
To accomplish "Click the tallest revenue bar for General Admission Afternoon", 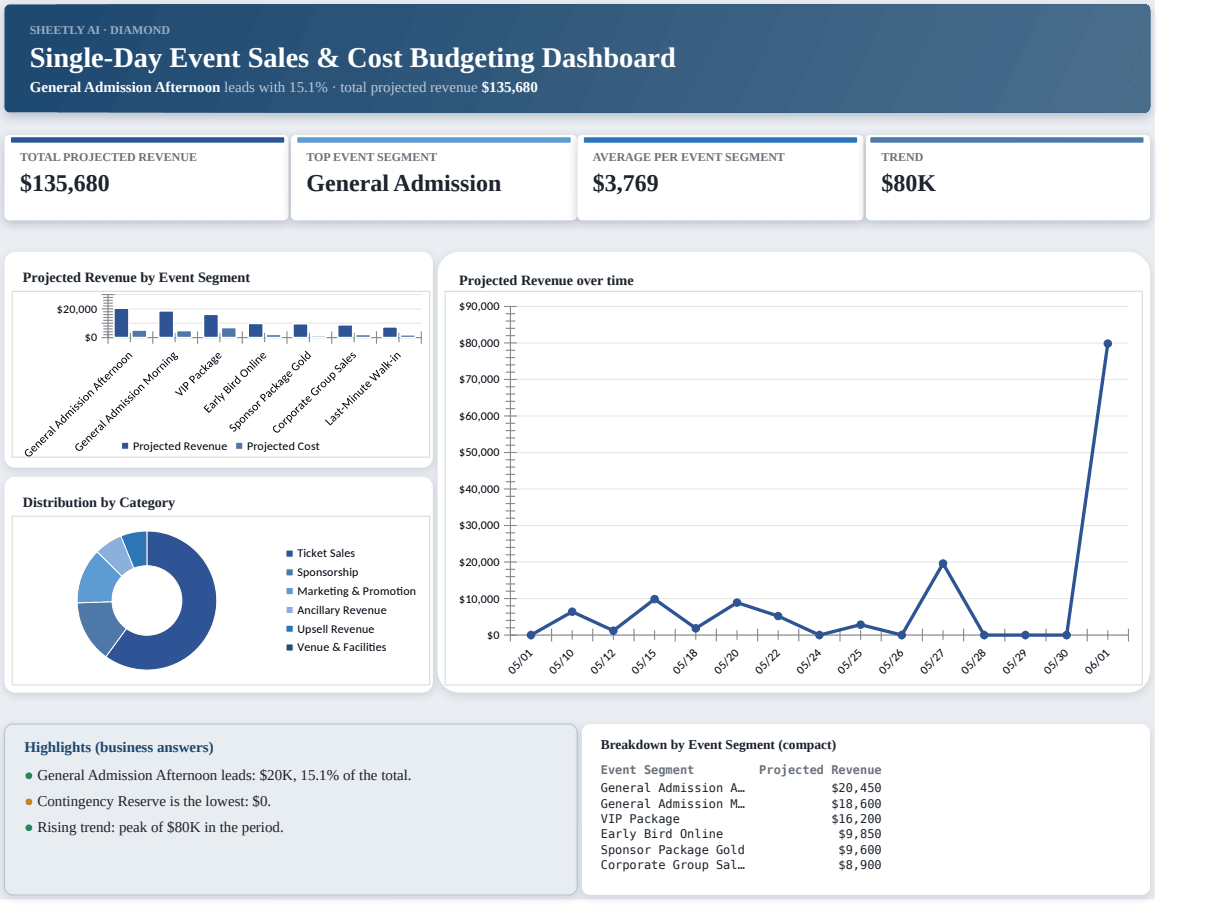I will point(121,323).
